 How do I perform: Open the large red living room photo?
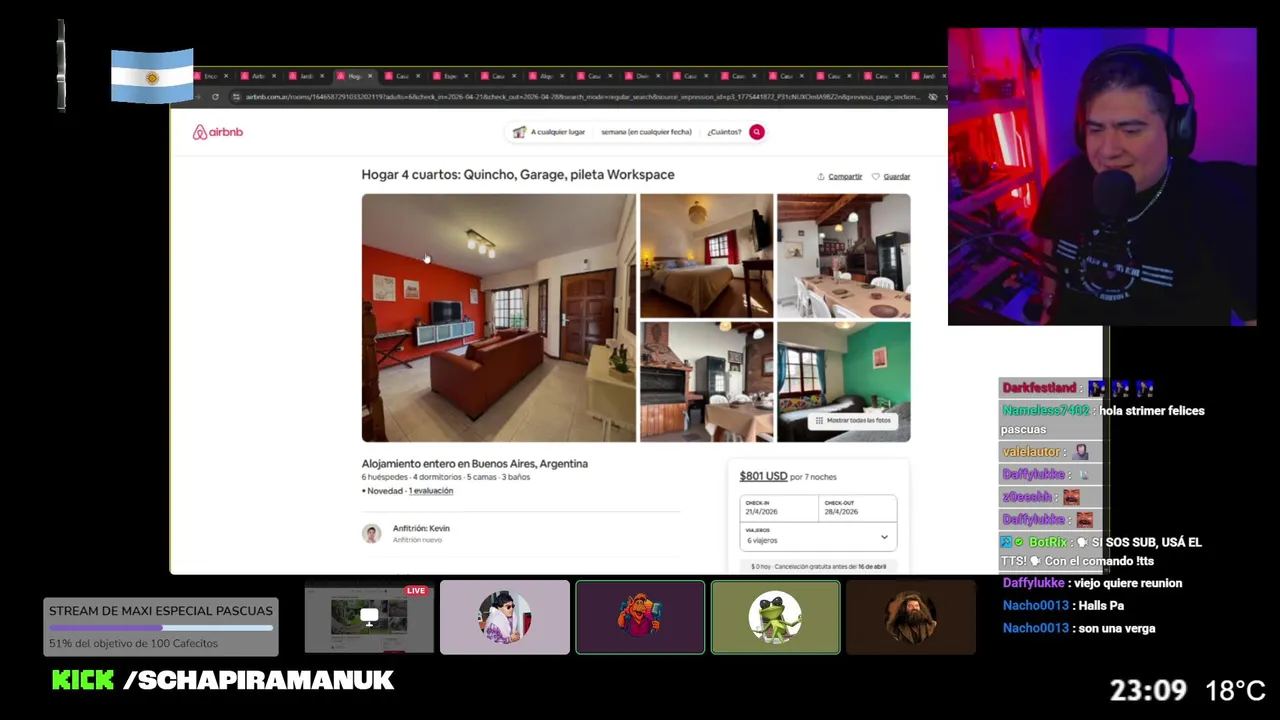499,318
